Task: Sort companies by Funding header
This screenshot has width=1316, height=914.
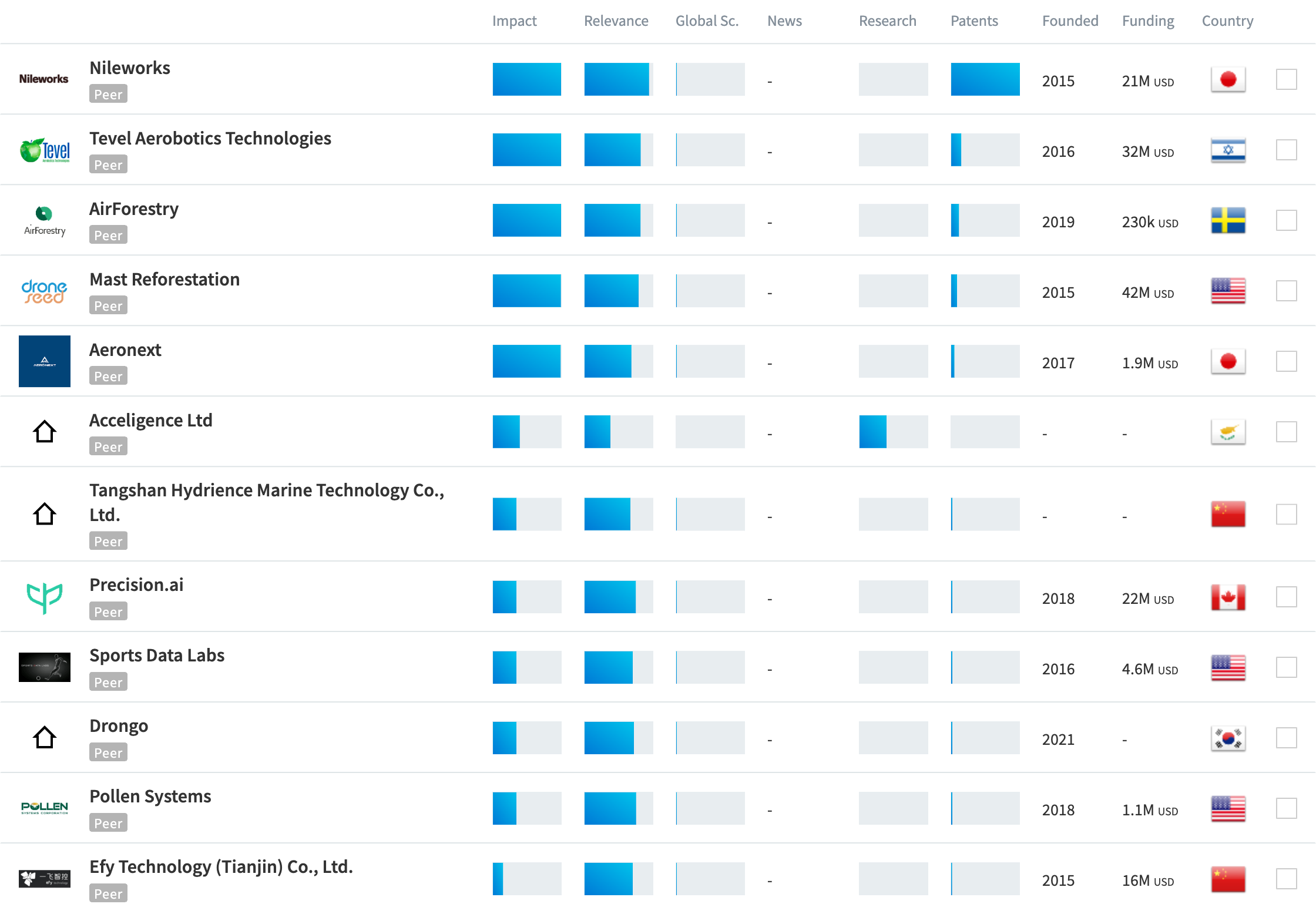Action: 1147,21
